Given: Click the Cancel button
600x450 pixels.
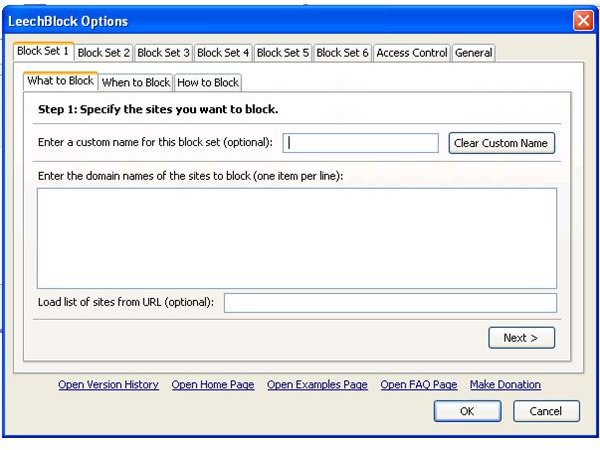Looking at the screenshot, I should [546, 411].
